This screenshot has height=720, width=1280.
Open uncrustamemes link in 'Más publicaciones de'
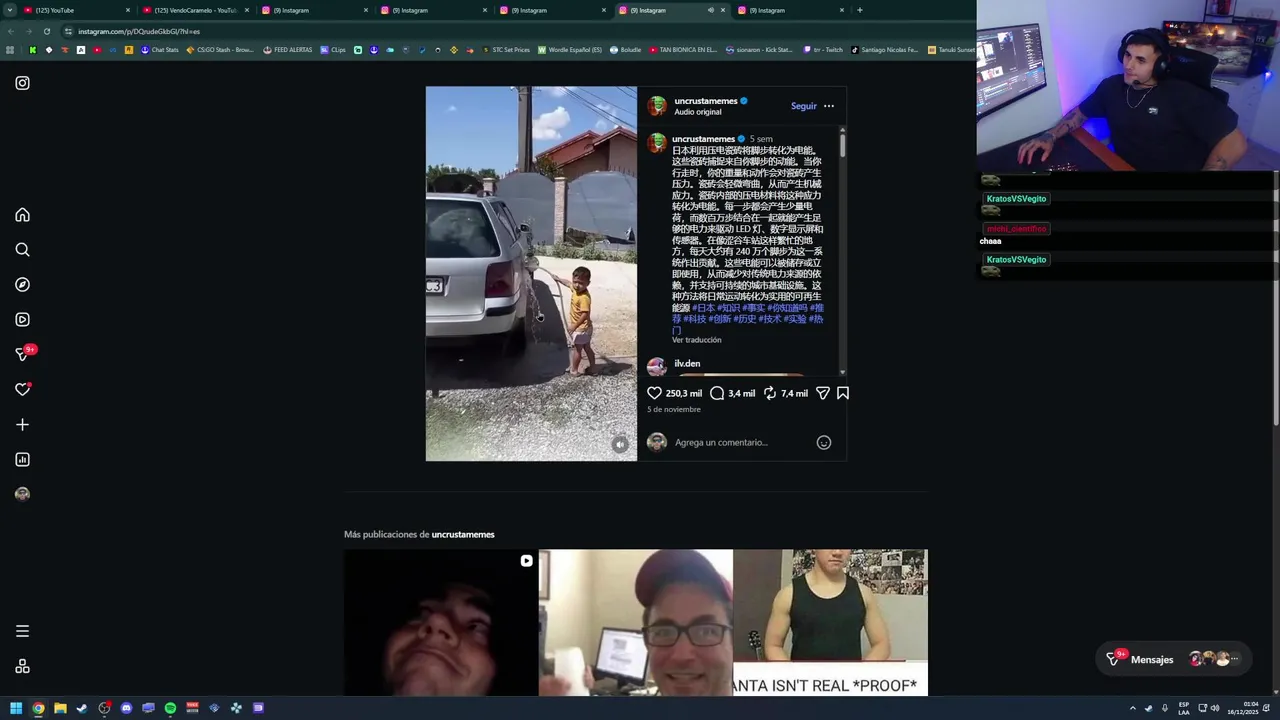[463, 534]
